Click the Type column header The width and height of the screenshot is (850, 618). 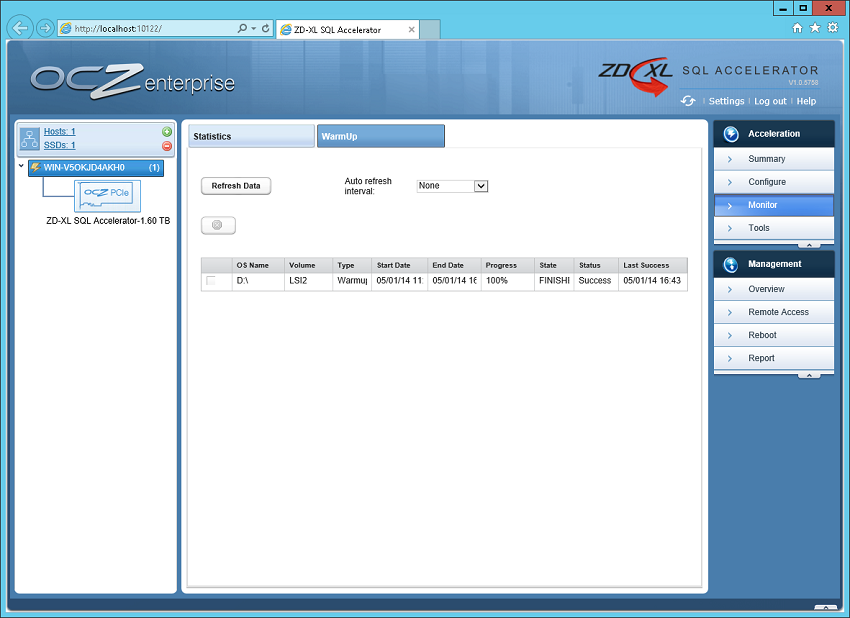352,265
